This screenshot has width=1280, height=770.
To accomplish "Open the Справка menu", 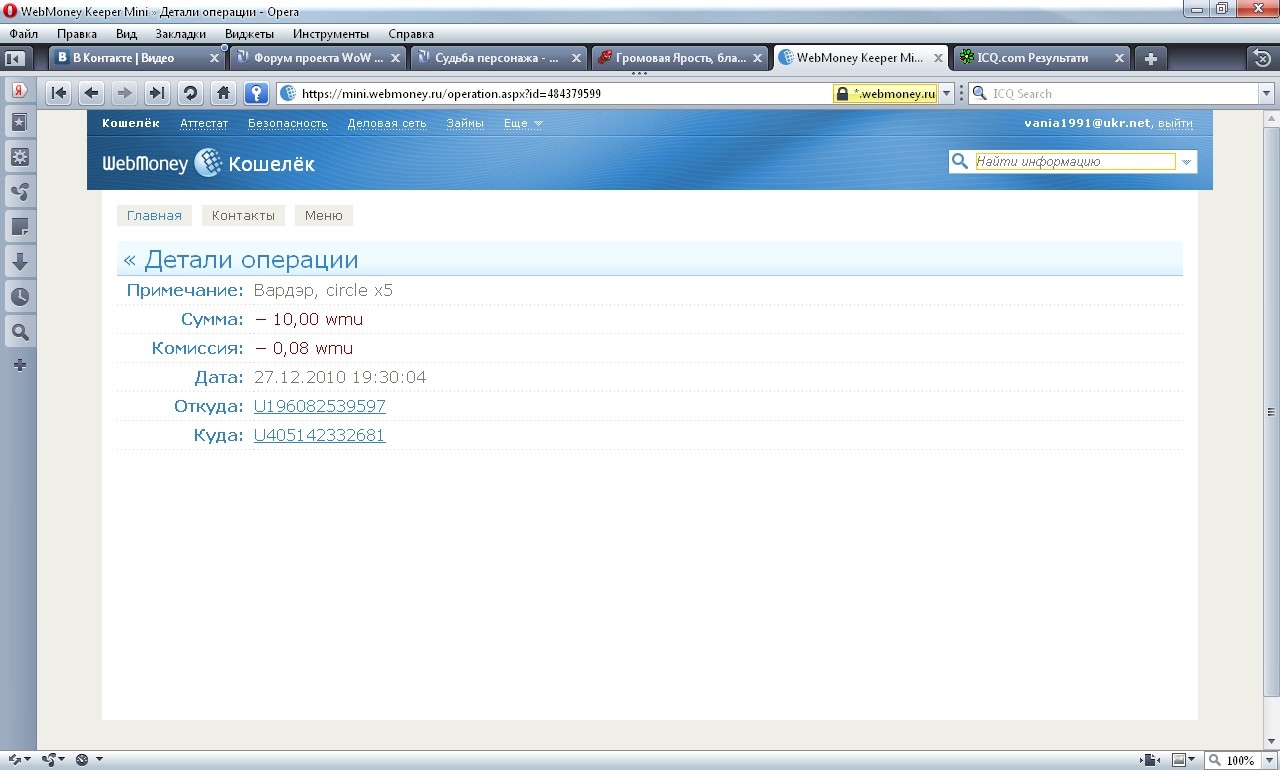I will (411, 34).
